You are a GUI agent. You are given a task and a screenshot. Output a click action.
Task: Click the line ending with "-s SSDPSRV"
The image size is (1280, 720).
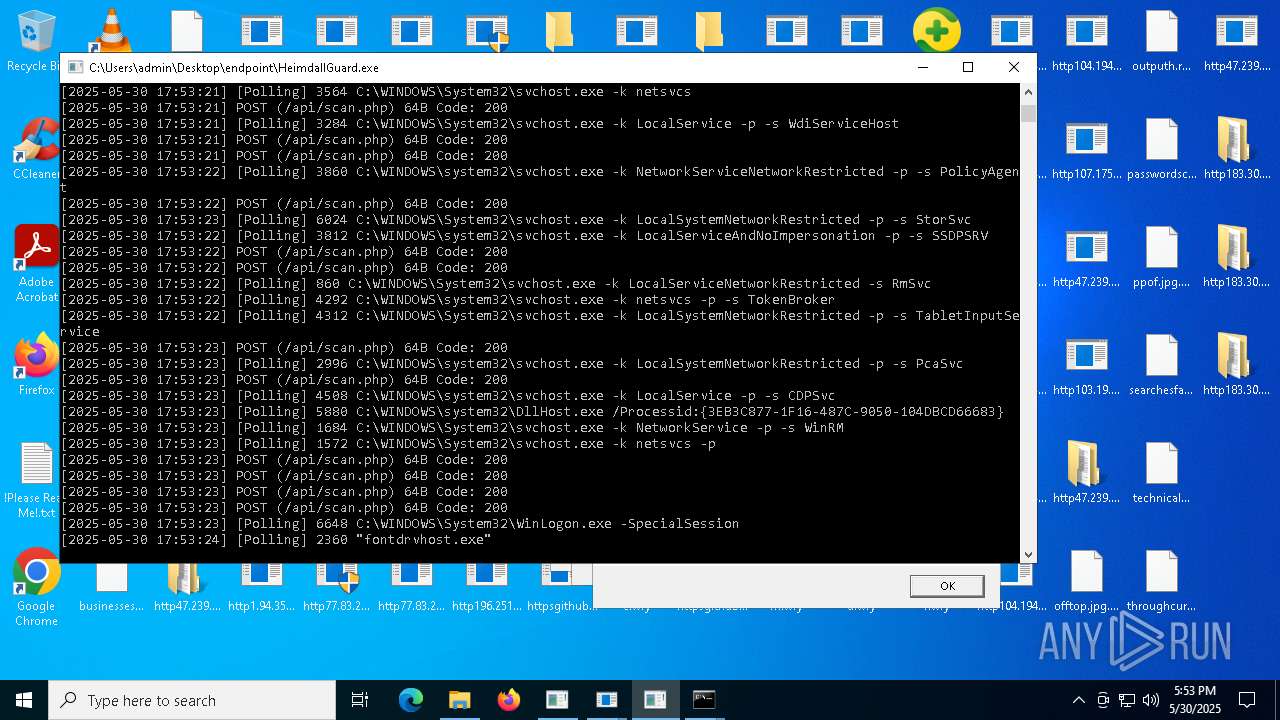525,236
